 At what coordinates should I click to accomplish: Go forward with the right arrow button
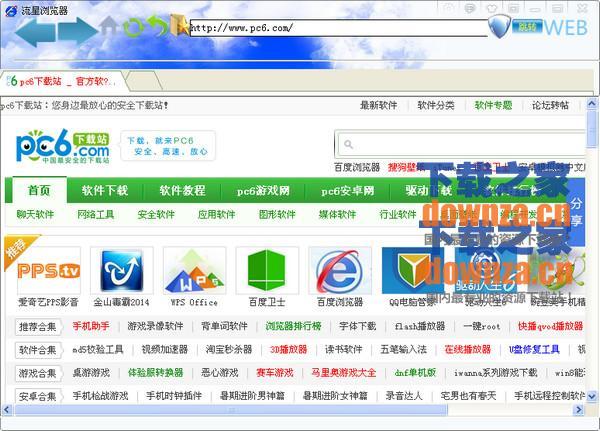(x=78, y=30)
